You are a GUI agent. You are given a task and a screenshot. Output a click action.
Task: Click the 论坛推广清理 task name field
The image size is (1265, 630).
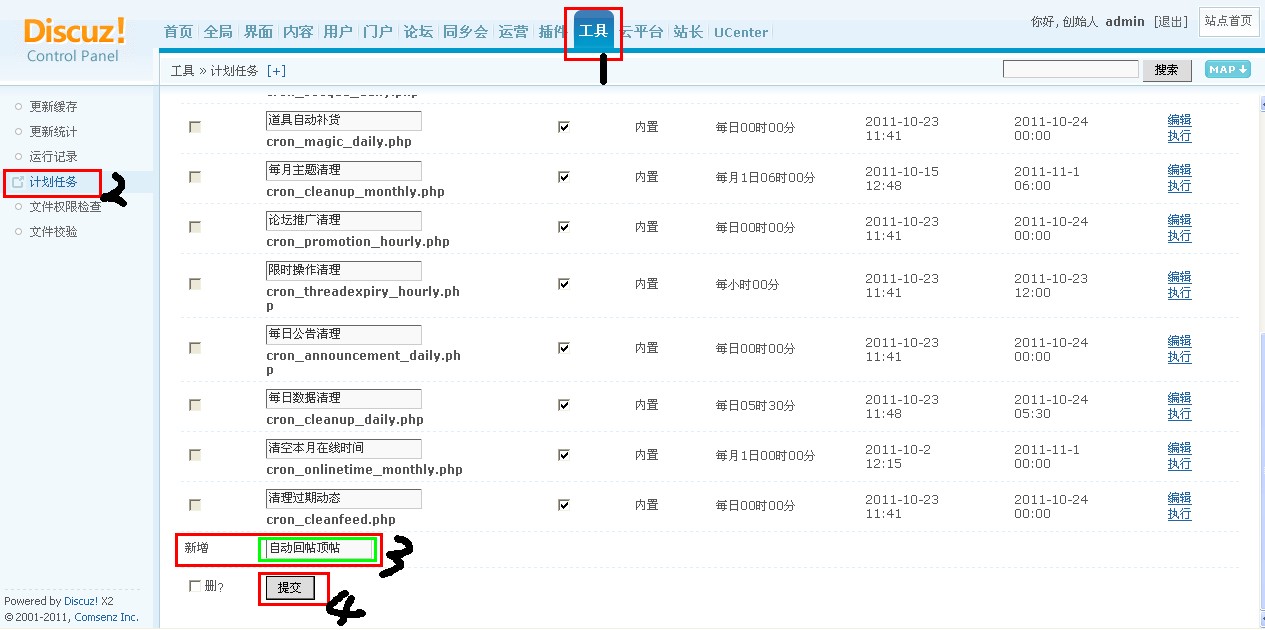344,220
